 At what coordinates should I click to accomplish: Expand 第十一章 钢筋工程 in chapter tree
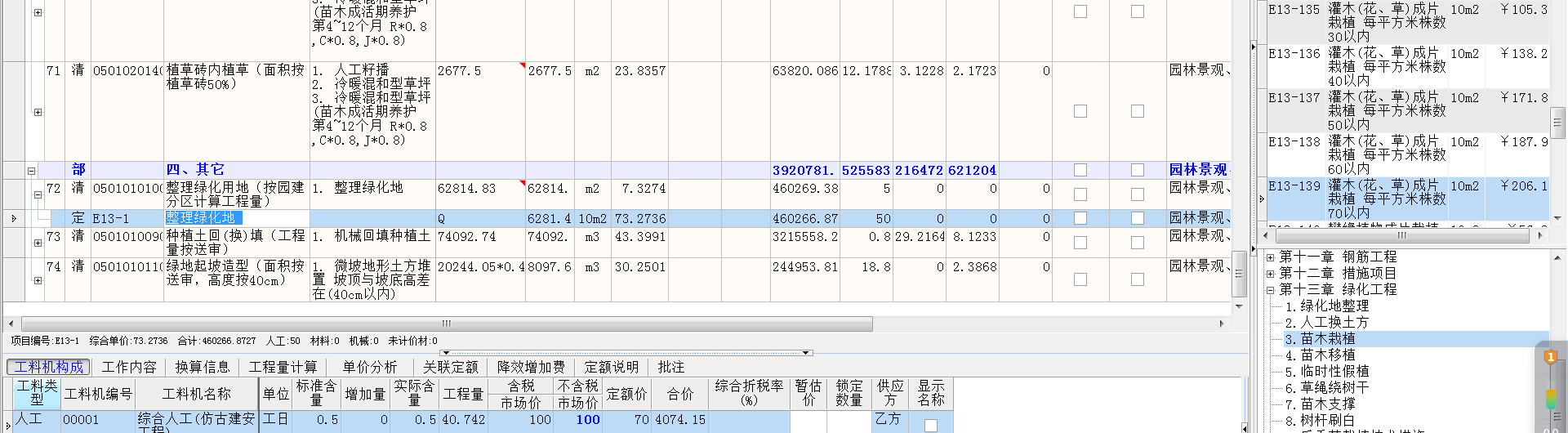coord(1270,257)
